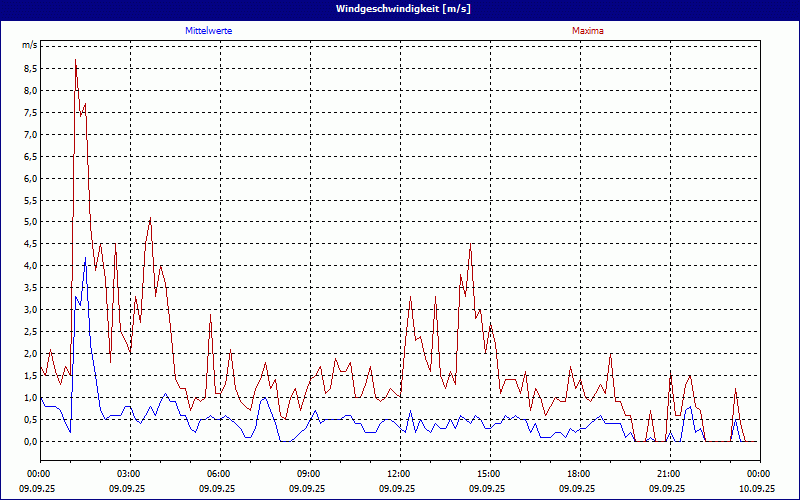This screenshot has width=800, height=500.
Task: Click the 0.0 y-axis tick label
Action: 30,441
